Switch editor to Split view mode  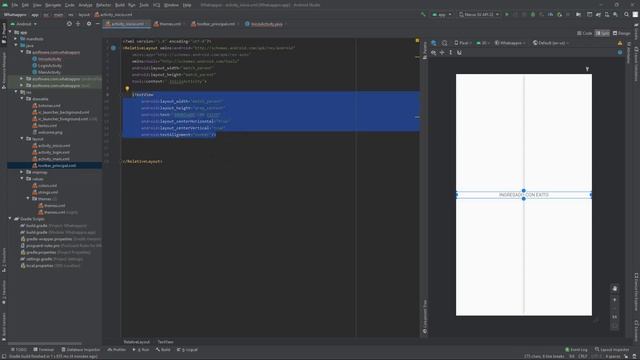pyautogui.click(x=602, y=33)
